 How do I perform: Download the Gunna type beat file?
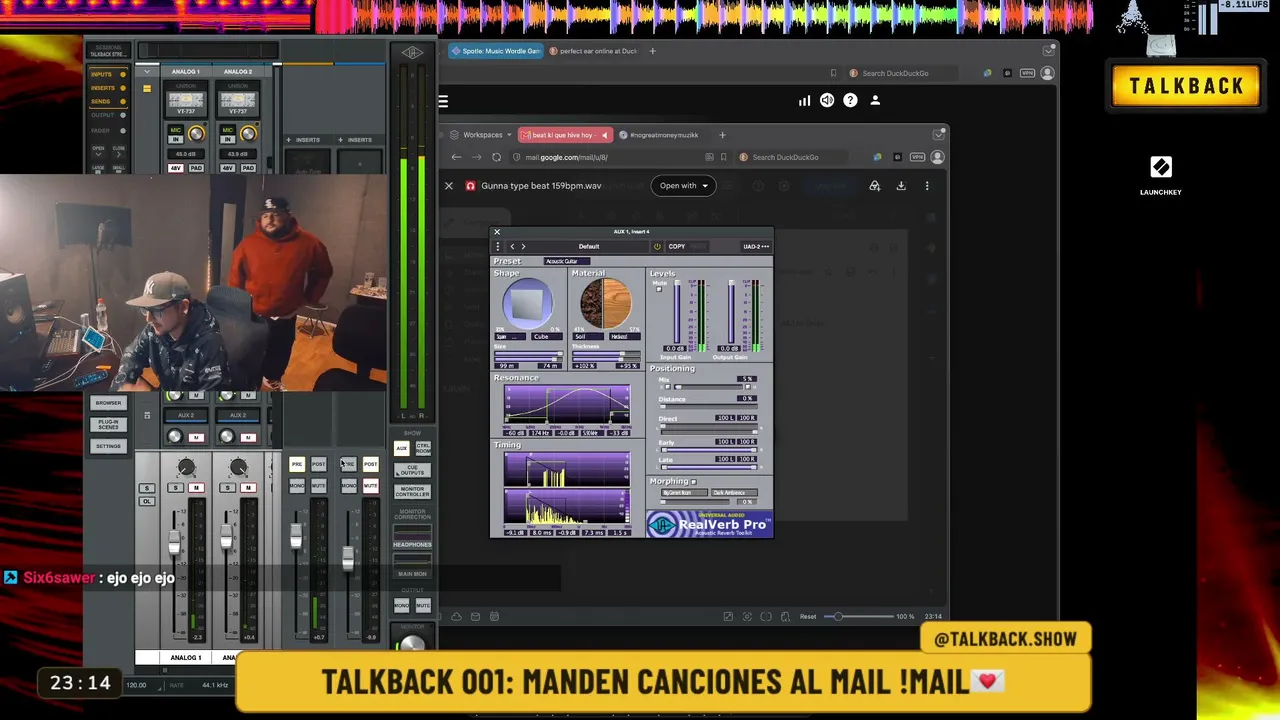point(901,186)
